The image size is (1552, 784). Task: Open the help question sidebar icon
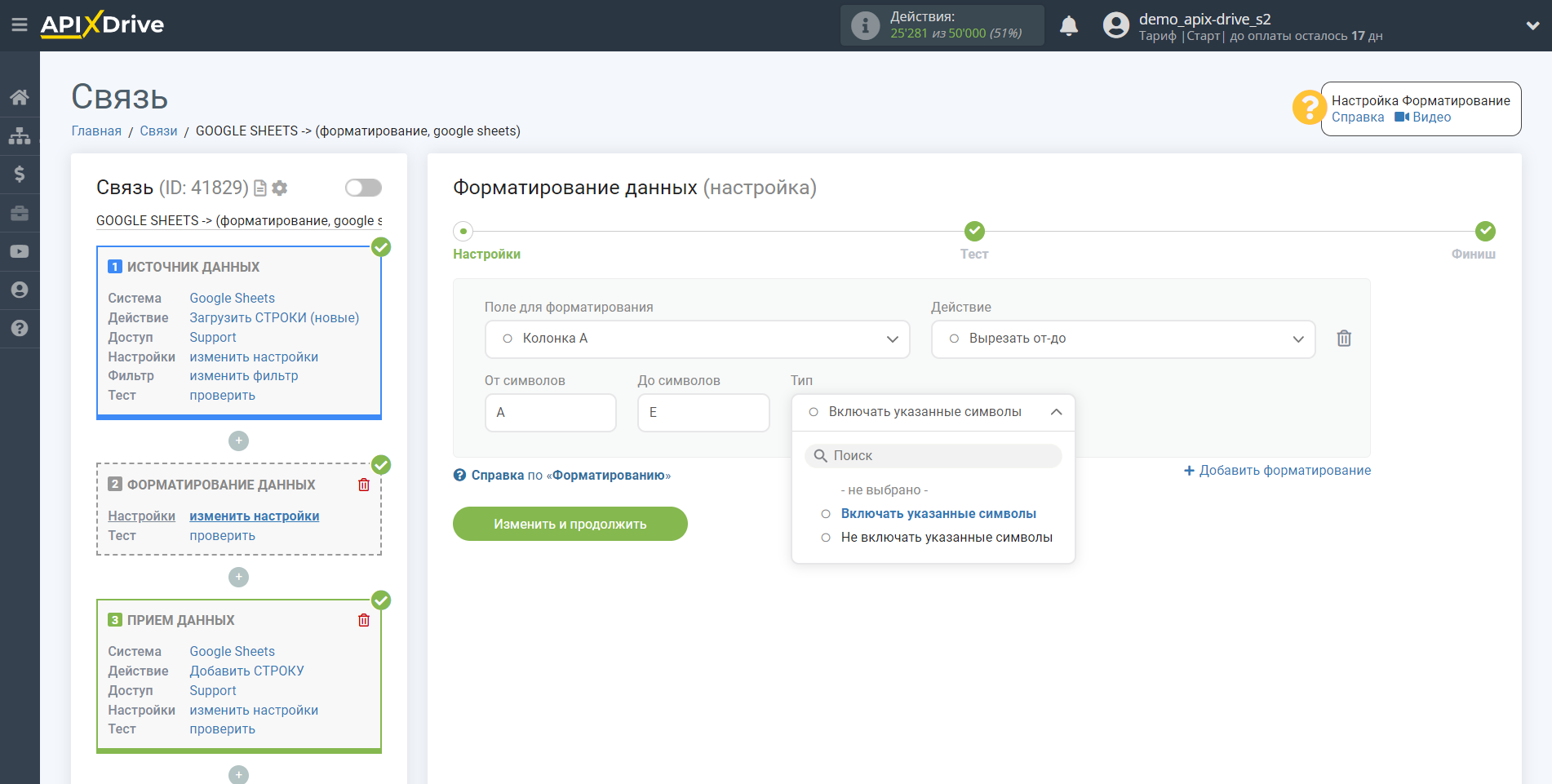point(20,328)
